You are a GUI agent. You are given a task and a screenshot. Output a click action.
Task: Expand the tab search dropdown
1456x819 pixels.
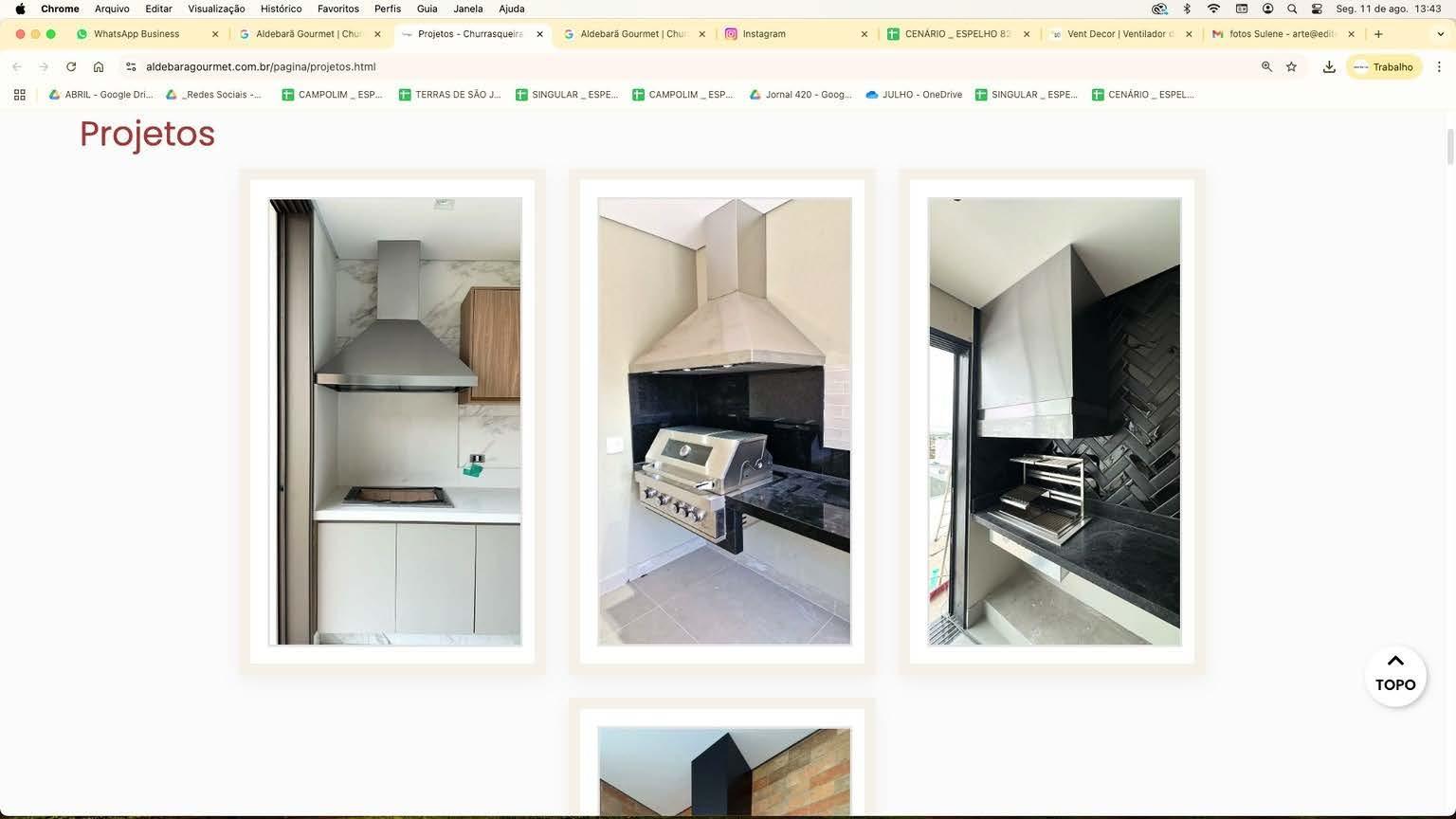point(1441,34)
